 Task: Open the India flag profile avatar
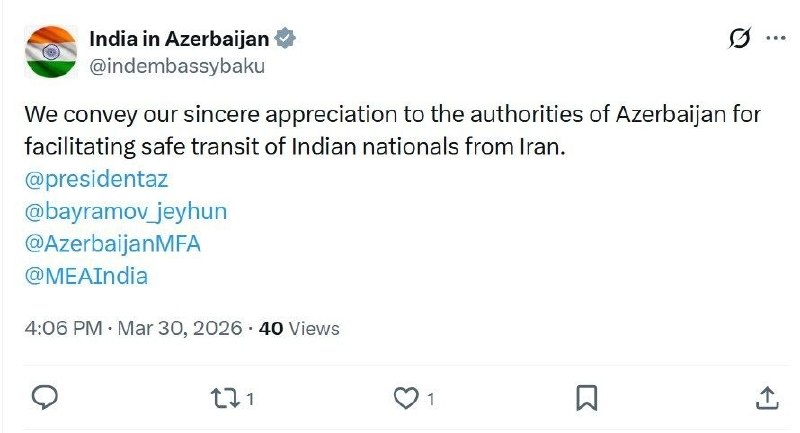(x=51, y=52)
